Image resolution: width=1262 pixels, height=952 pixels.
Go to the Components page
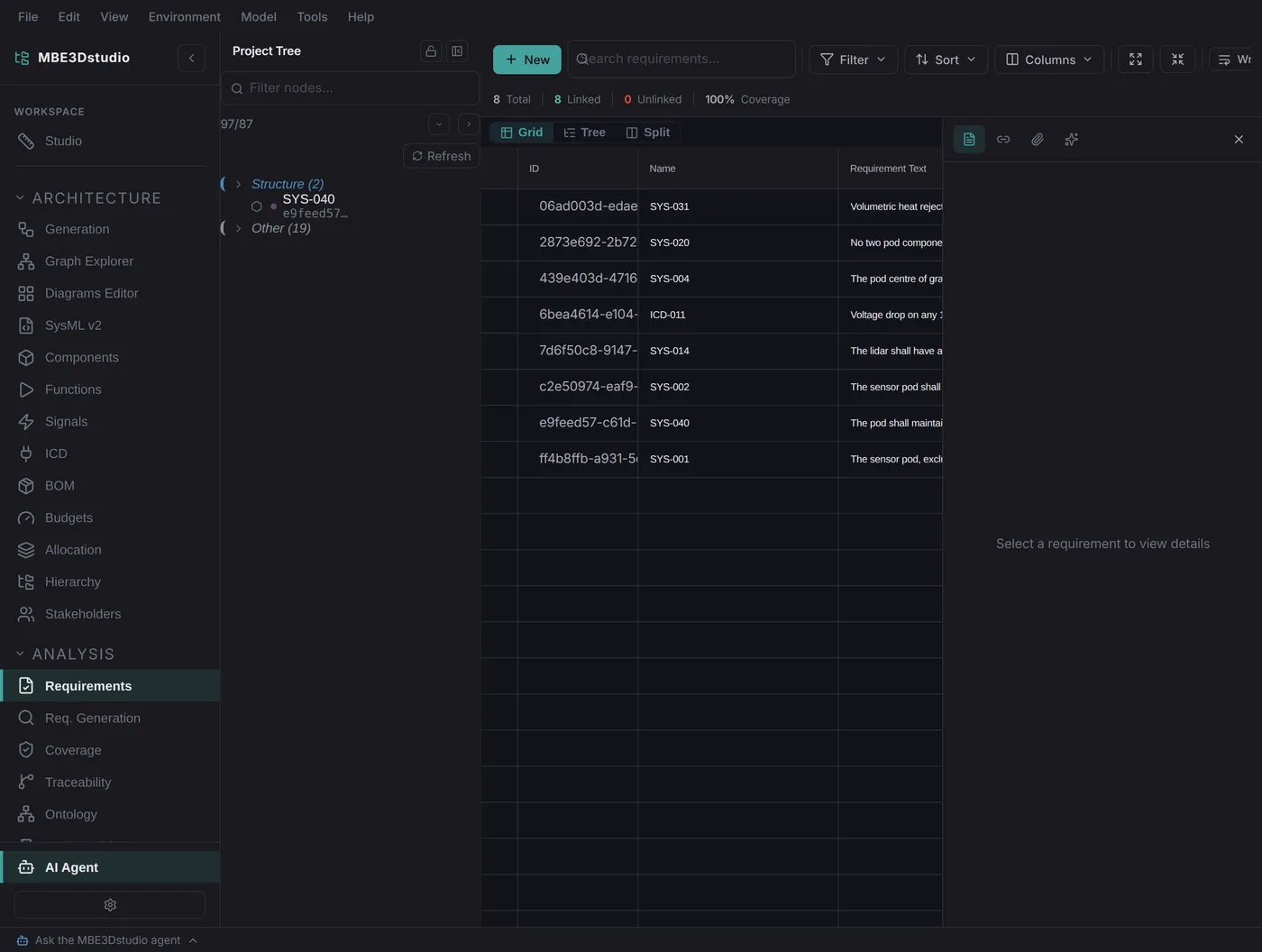[x=110, y=357]
